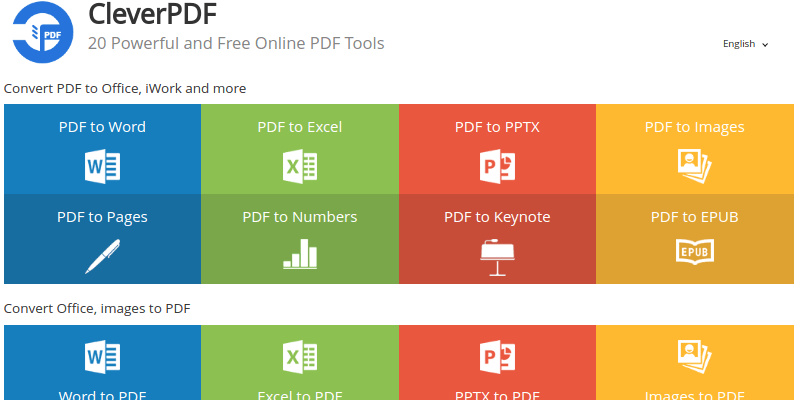Click the pen icon under PDF to Pages
The image size is (800, 400).
click(x=102, y=256)
